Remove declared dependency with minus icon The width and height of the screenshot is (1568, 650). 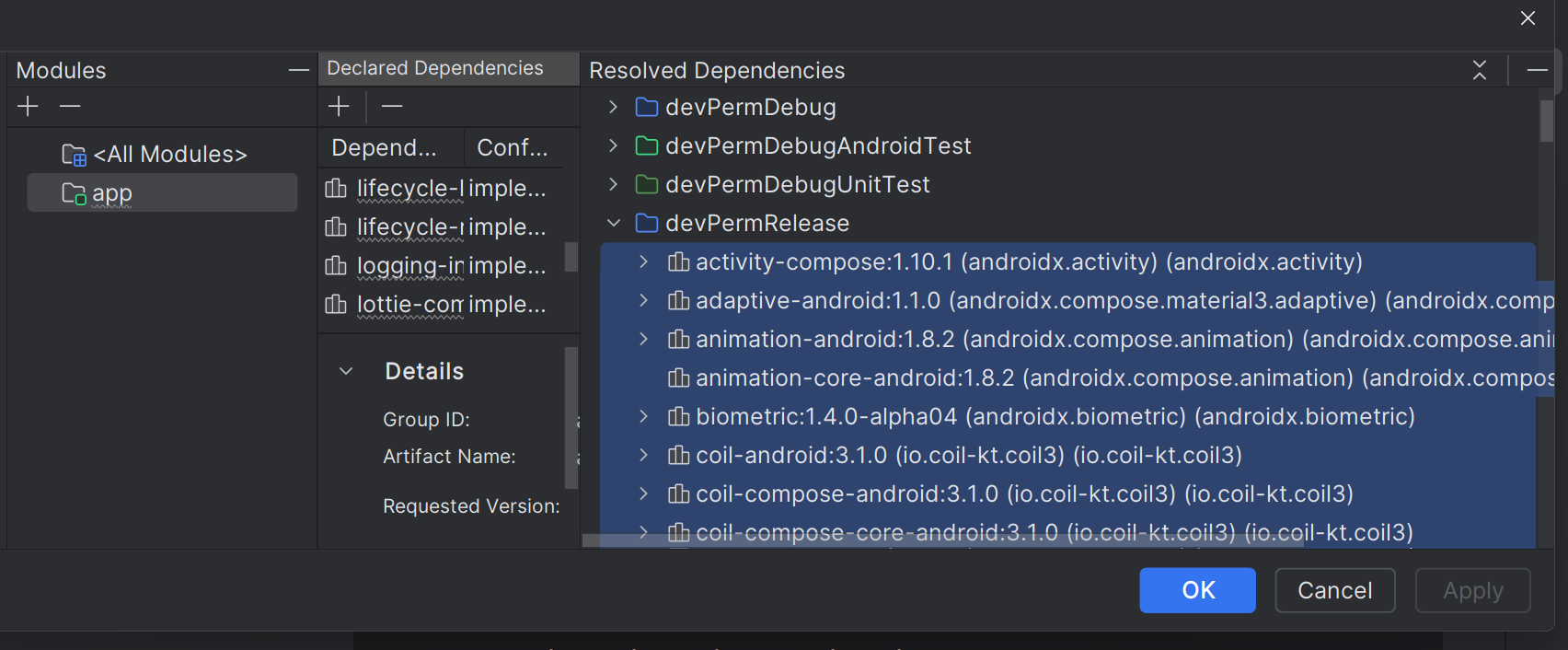tap(392, 107)
